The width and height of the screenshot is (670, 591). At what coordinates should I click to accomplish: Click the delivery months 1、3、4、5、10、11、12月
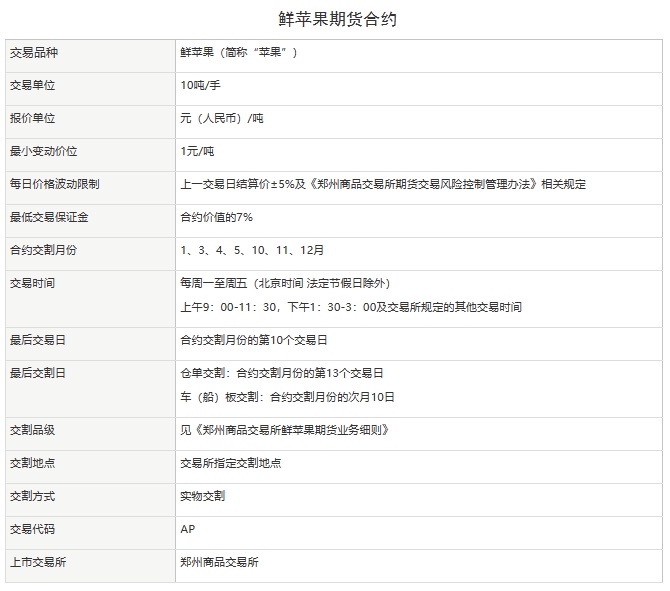[252, 250]
